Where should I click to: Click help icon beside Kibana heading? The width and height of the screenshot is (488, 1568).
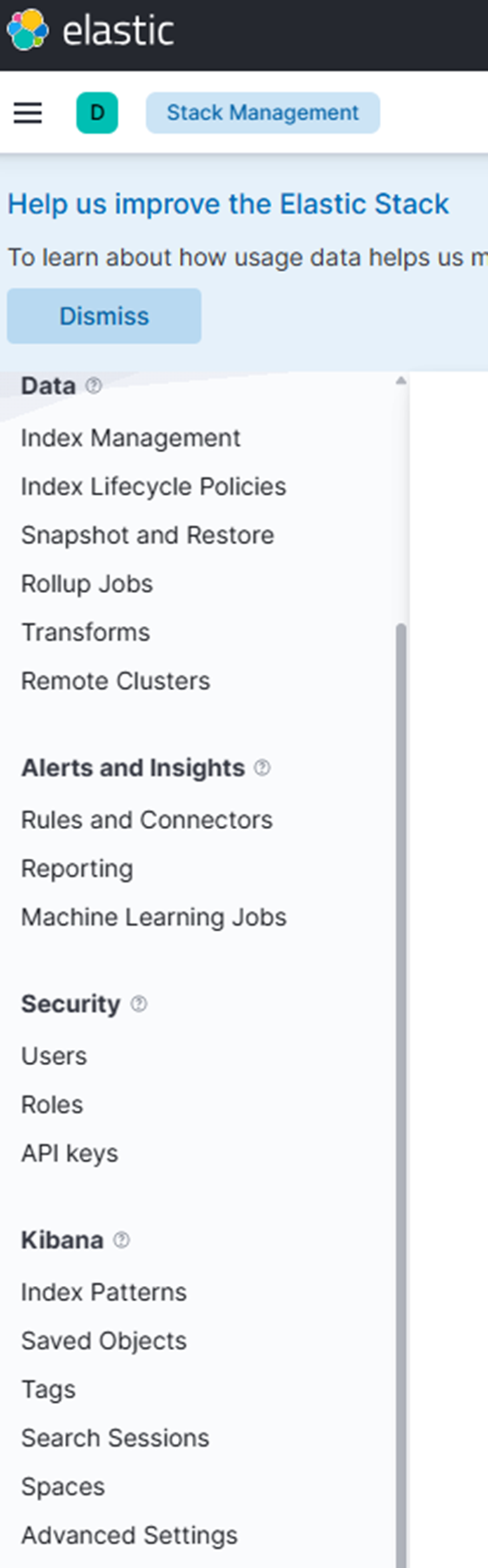click(x=121, y=1240)
